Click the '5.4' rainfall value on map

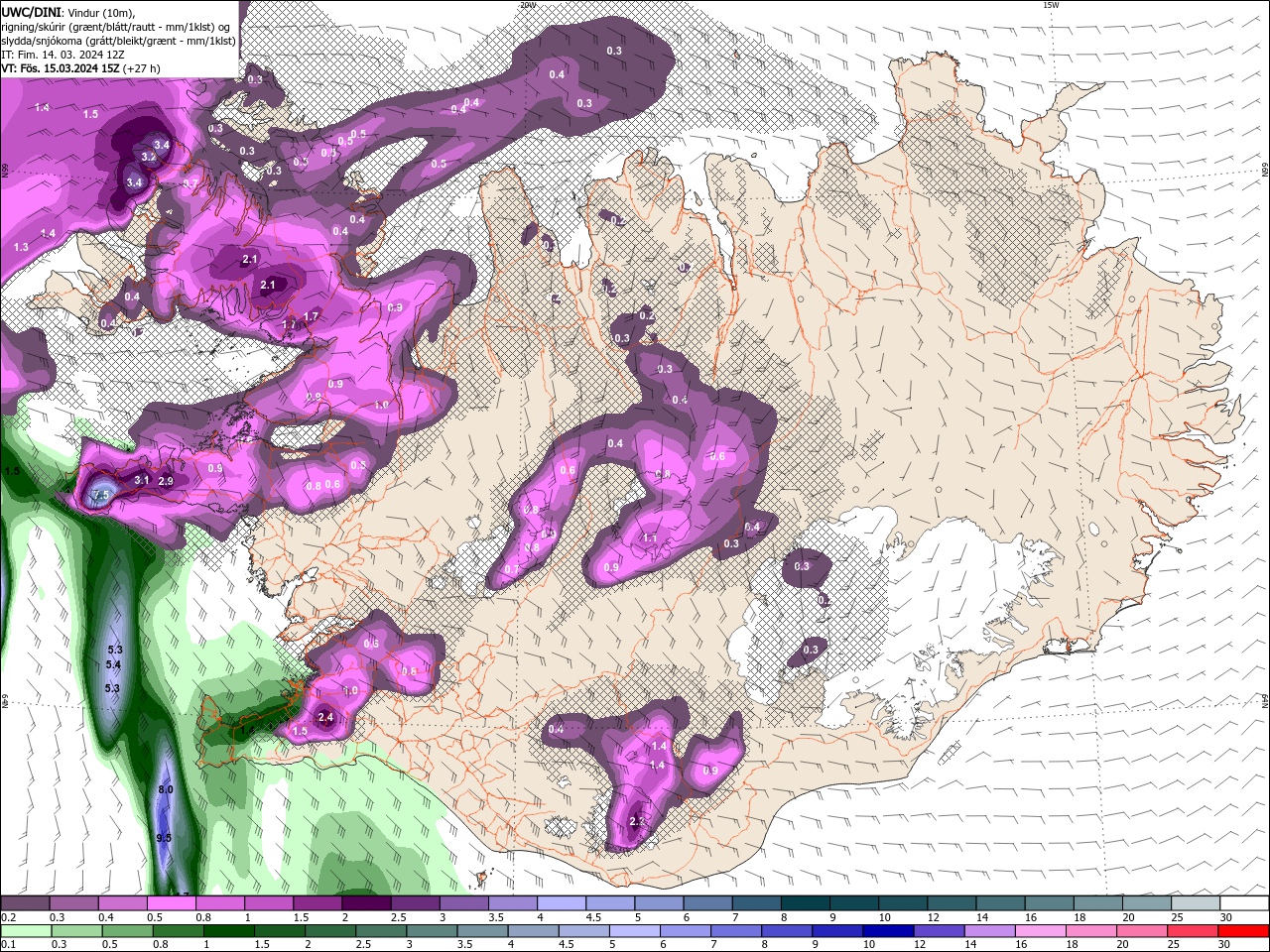coord(113,664)
